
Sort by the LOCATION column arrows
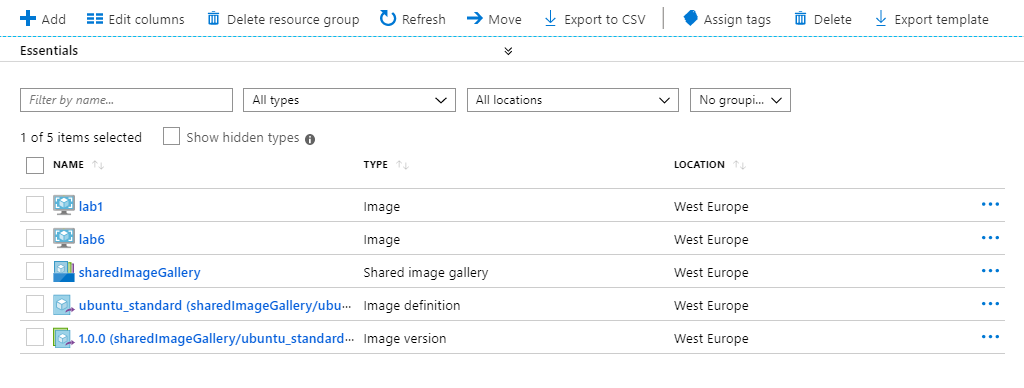740,165
